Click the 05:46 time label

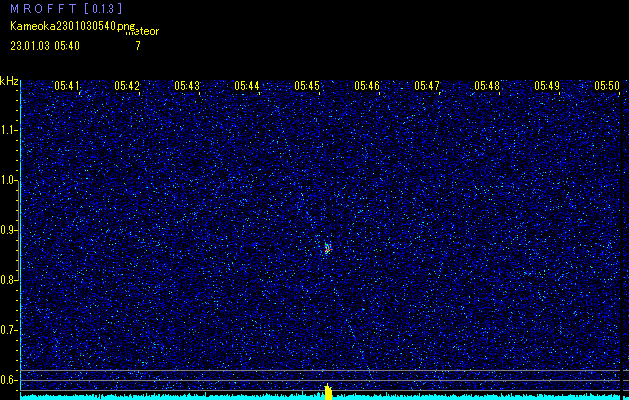tap(367, 85)
